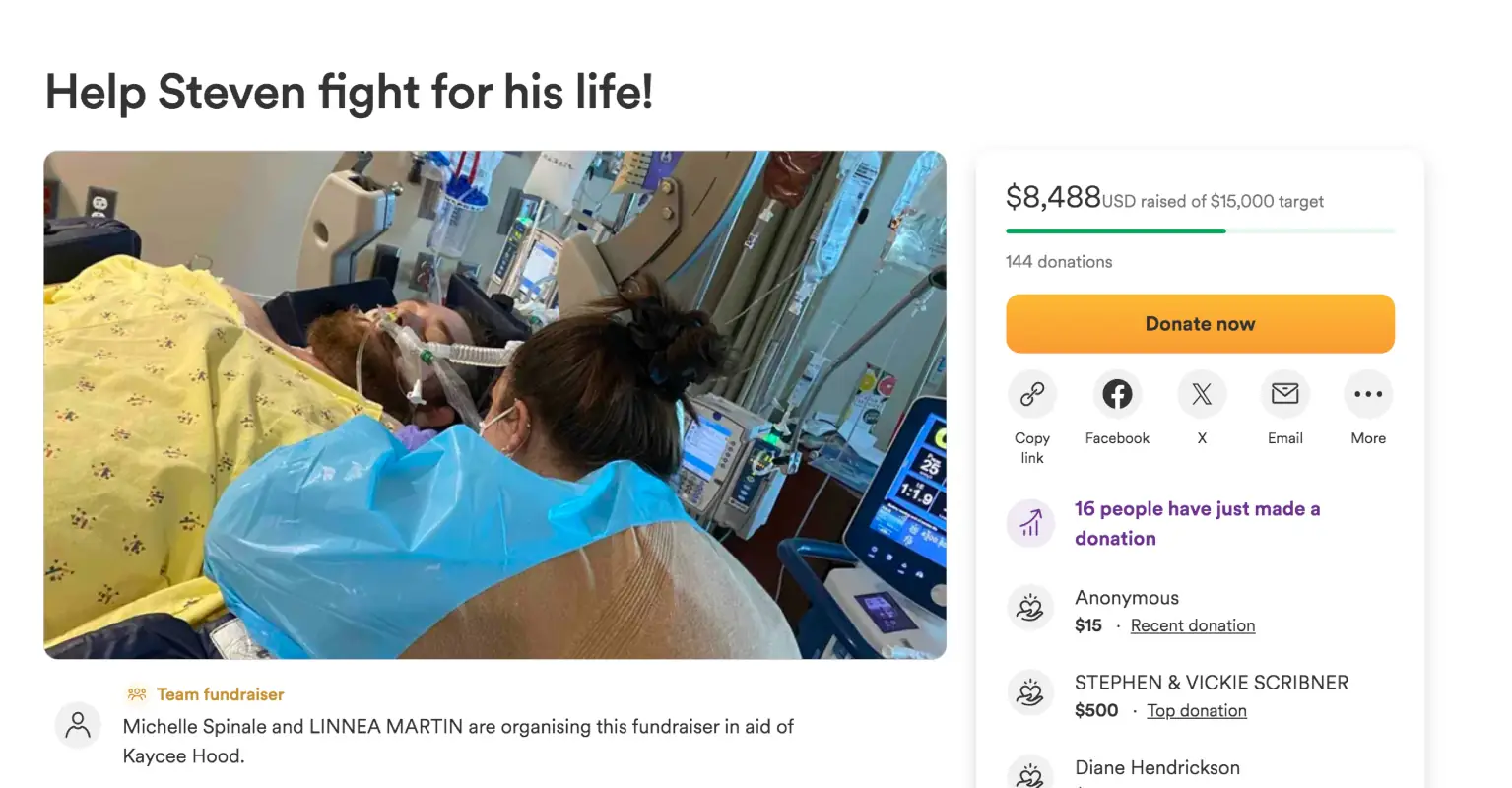The width and height of the screenshot is (1512, 788).
Task: Click the Team fundraiser label
Action: (x=220, y=694)
